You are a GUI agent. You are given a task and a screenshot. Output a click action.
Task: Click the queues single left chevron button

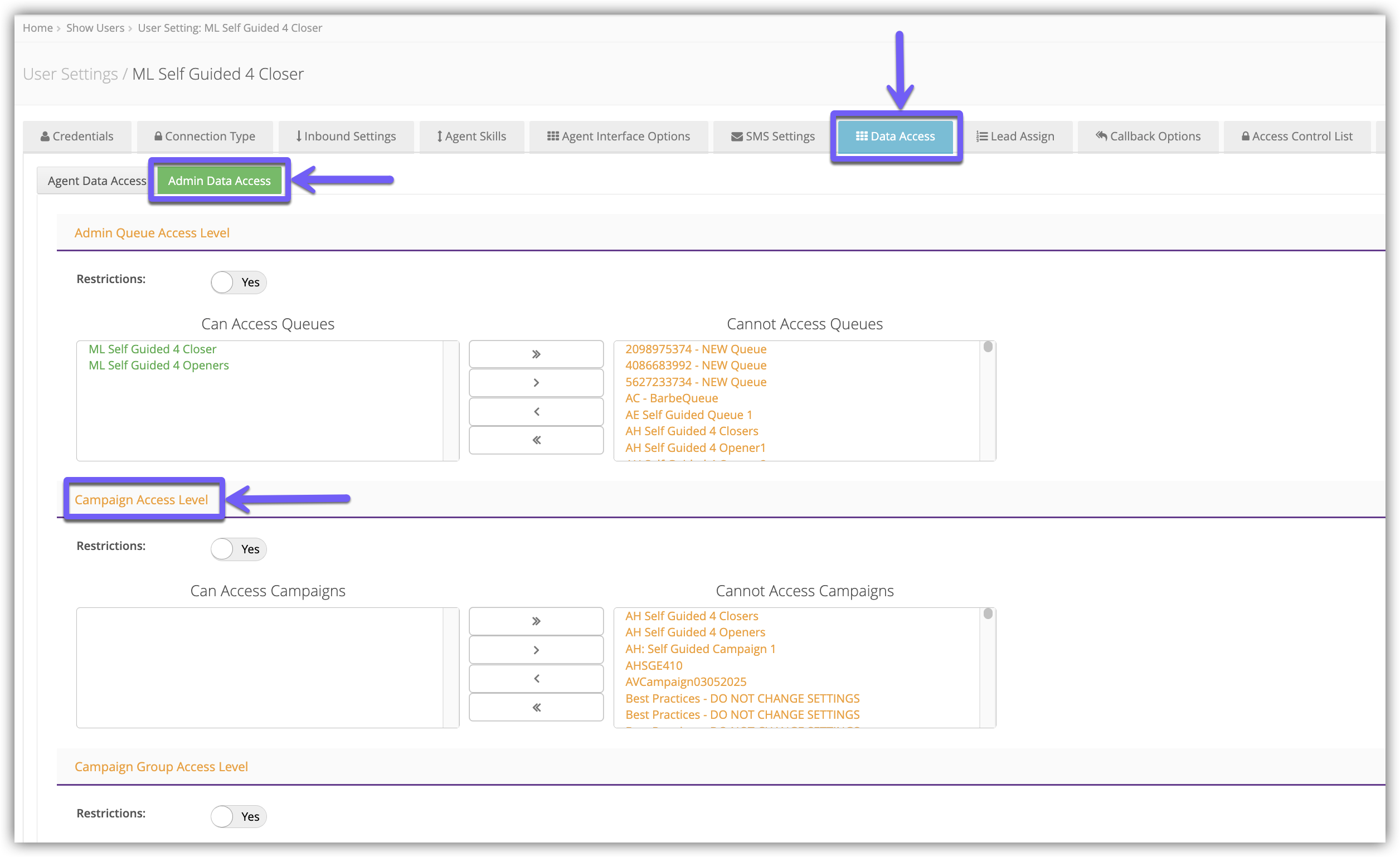point(536,412)
